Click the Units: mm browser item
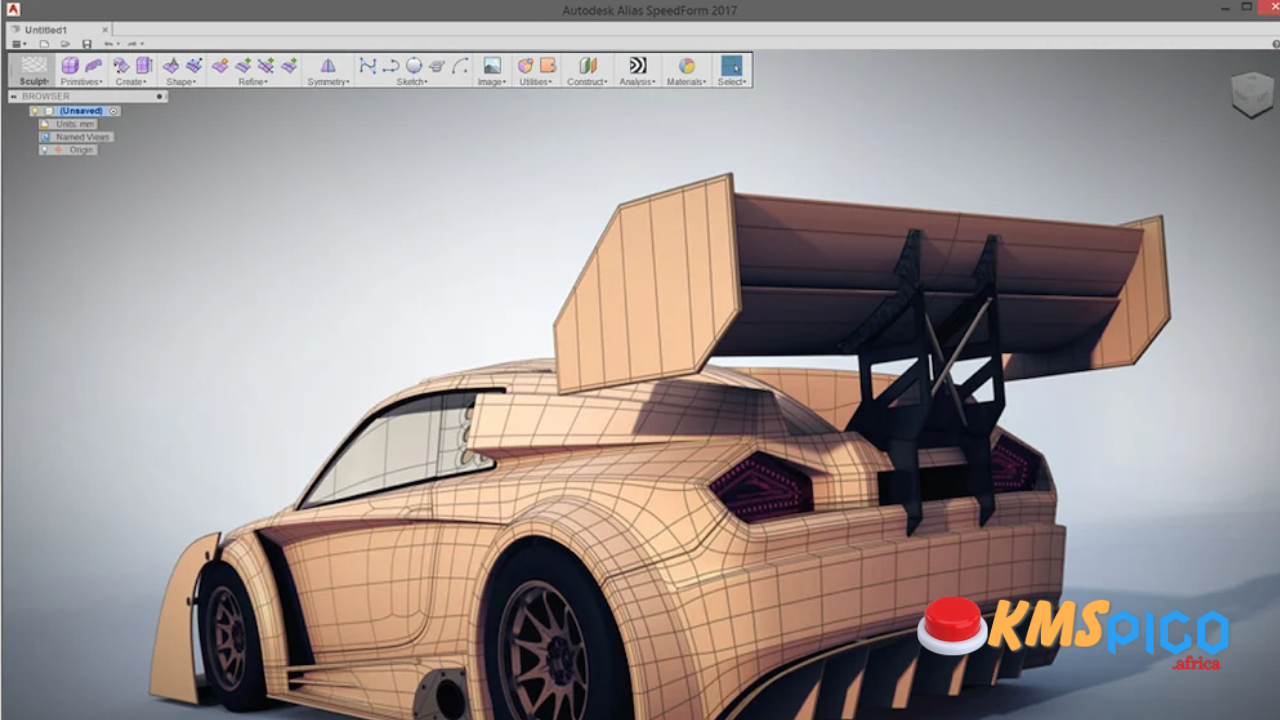Viewport: 1280px width, 720px height. [x=74, y=124]
